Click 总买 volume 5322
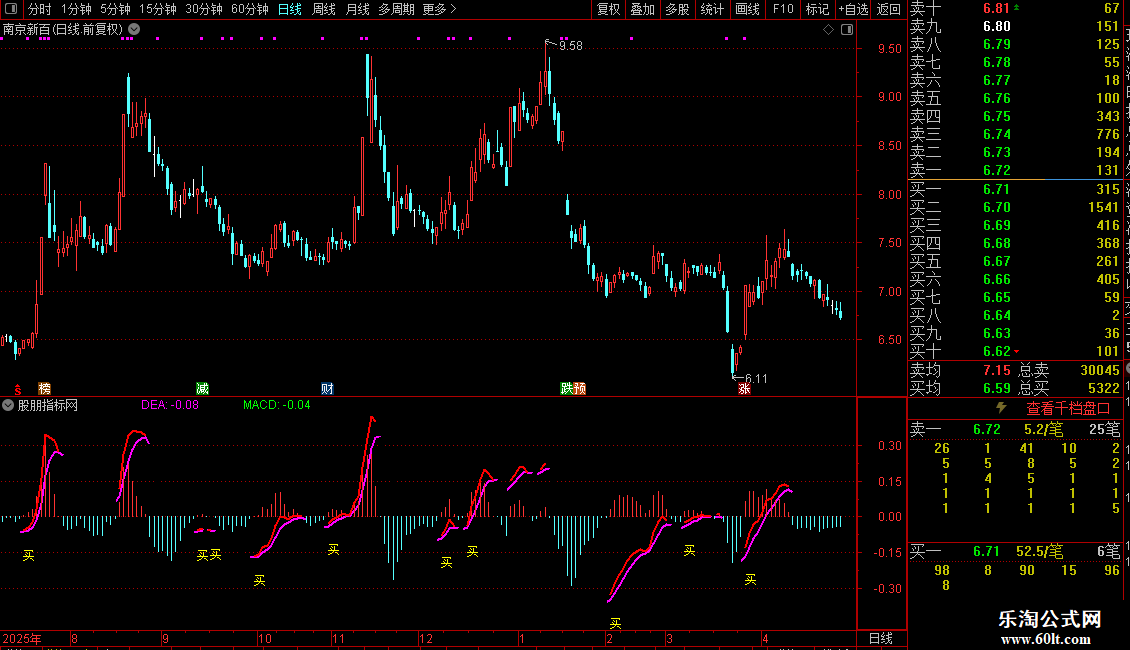The height and width of the screenshot is (650, 1130). click(x=1103, y=388)
